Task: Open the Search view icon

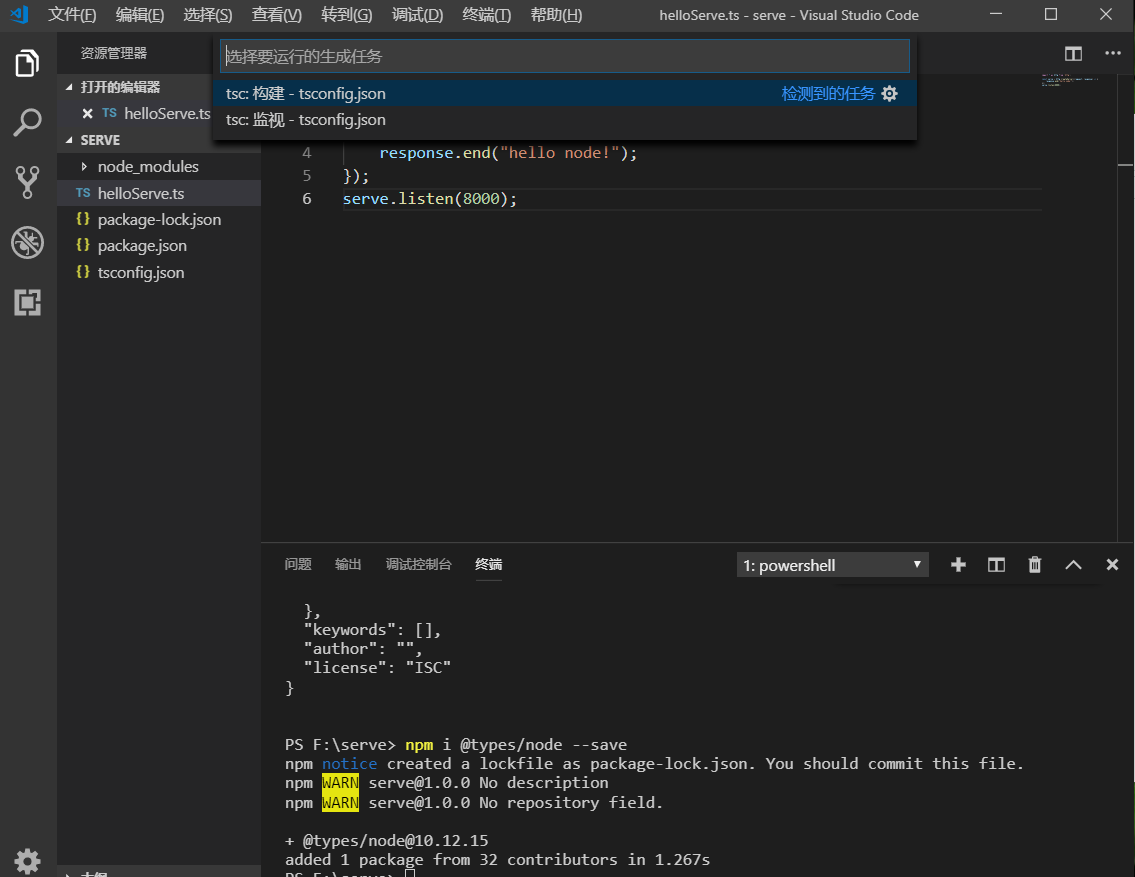Action: coord(28,123)
